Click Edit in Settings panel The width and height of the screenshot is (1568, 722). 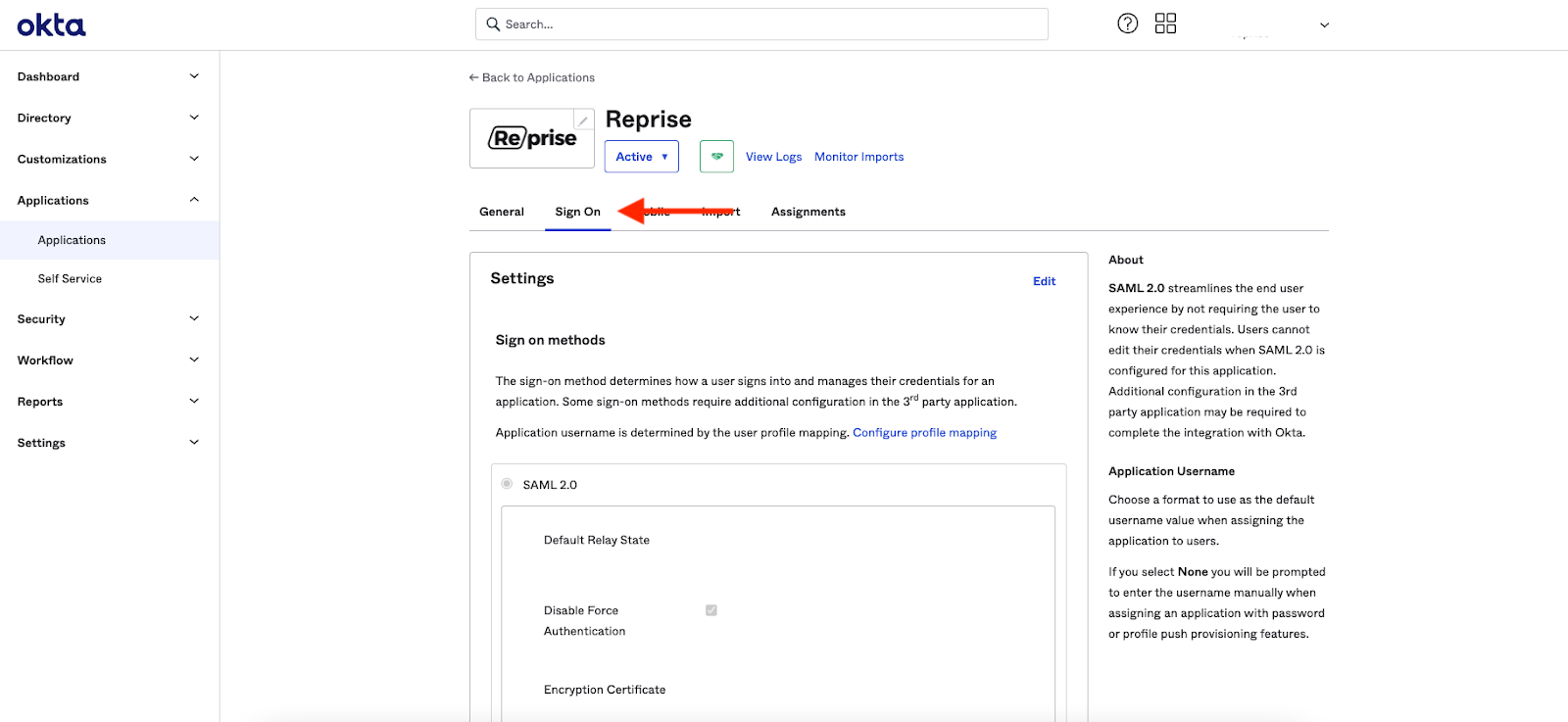click(1044, 281)
